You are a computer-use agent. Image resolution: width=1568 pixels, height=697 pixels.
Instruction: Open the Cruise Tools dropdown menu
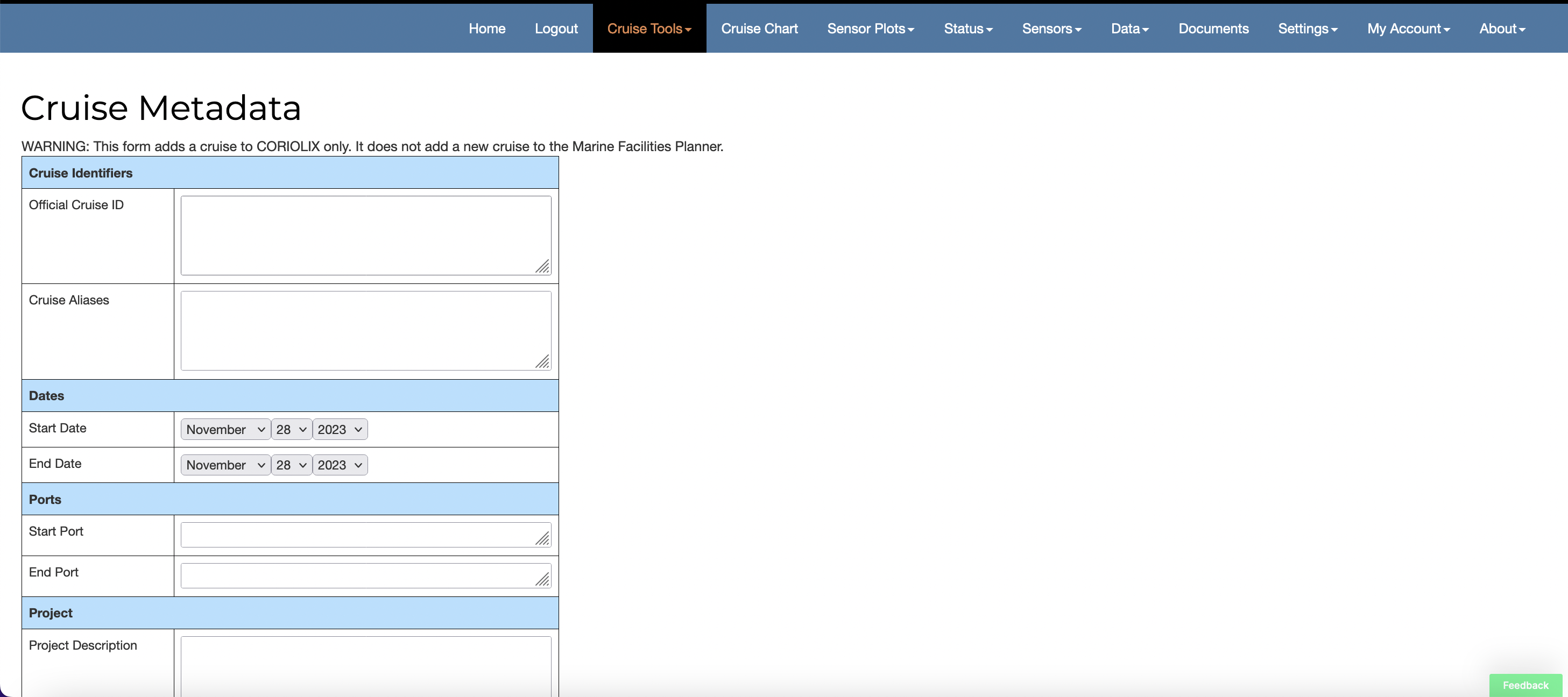pos(649,29)
